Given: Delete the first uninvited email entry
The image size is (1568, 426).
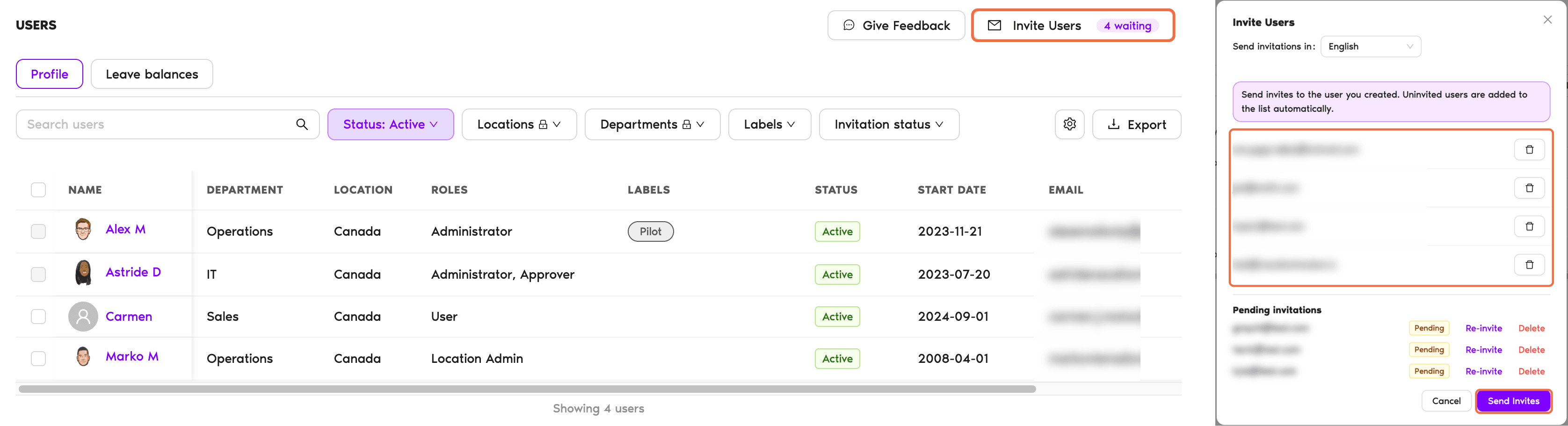Looking at the screenshot, I should coord(1529,150).
